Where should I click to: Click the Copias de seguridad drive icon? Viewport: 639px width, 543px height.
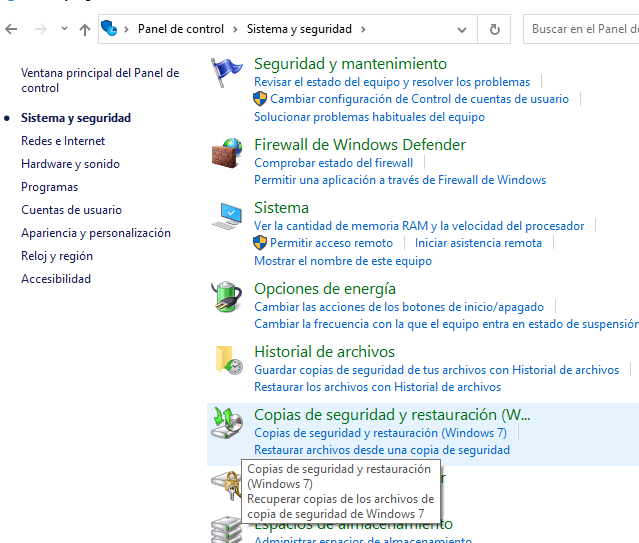[x=227, y=423]
